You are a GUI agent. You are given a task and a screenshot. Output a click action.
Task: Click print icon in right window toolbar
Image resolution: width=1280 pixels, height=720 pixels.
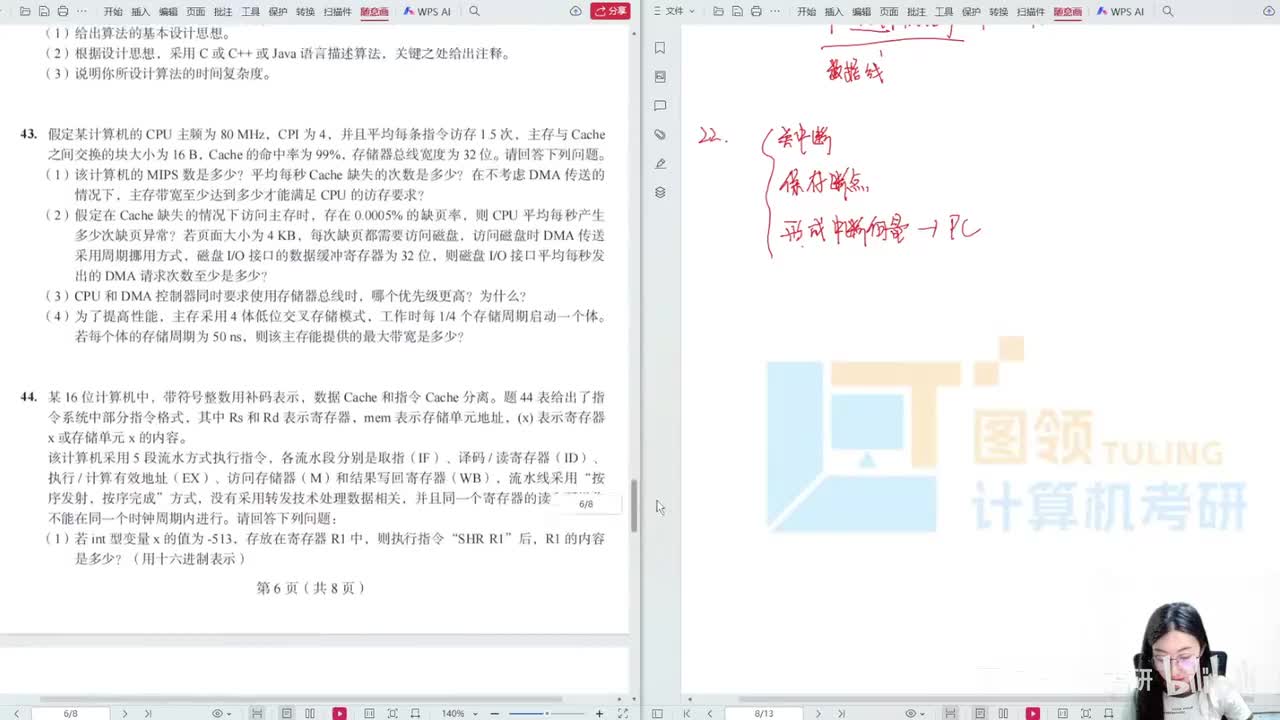pos(756,11)
